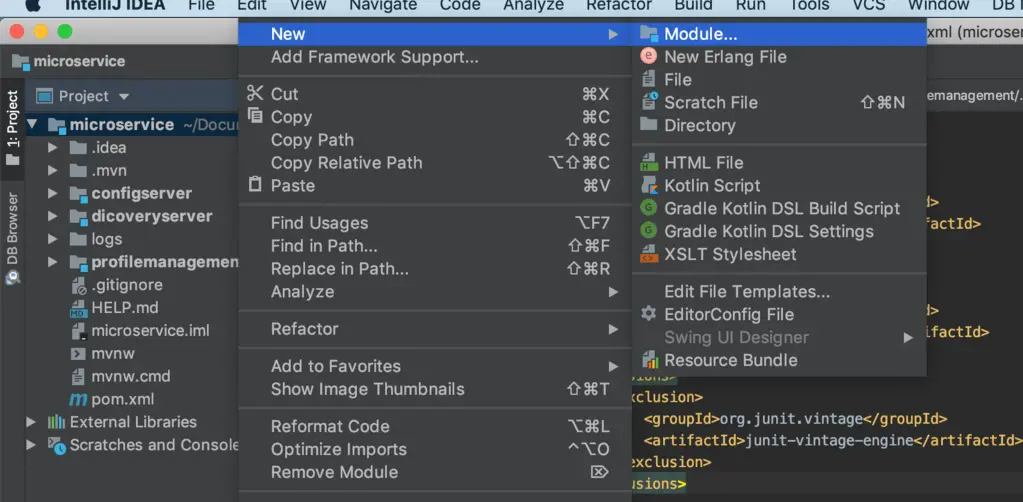1023x502 pixels.
Task: Open the Refactor submenu in context menu
Action: pyautogui.click(x=435, y=328)
